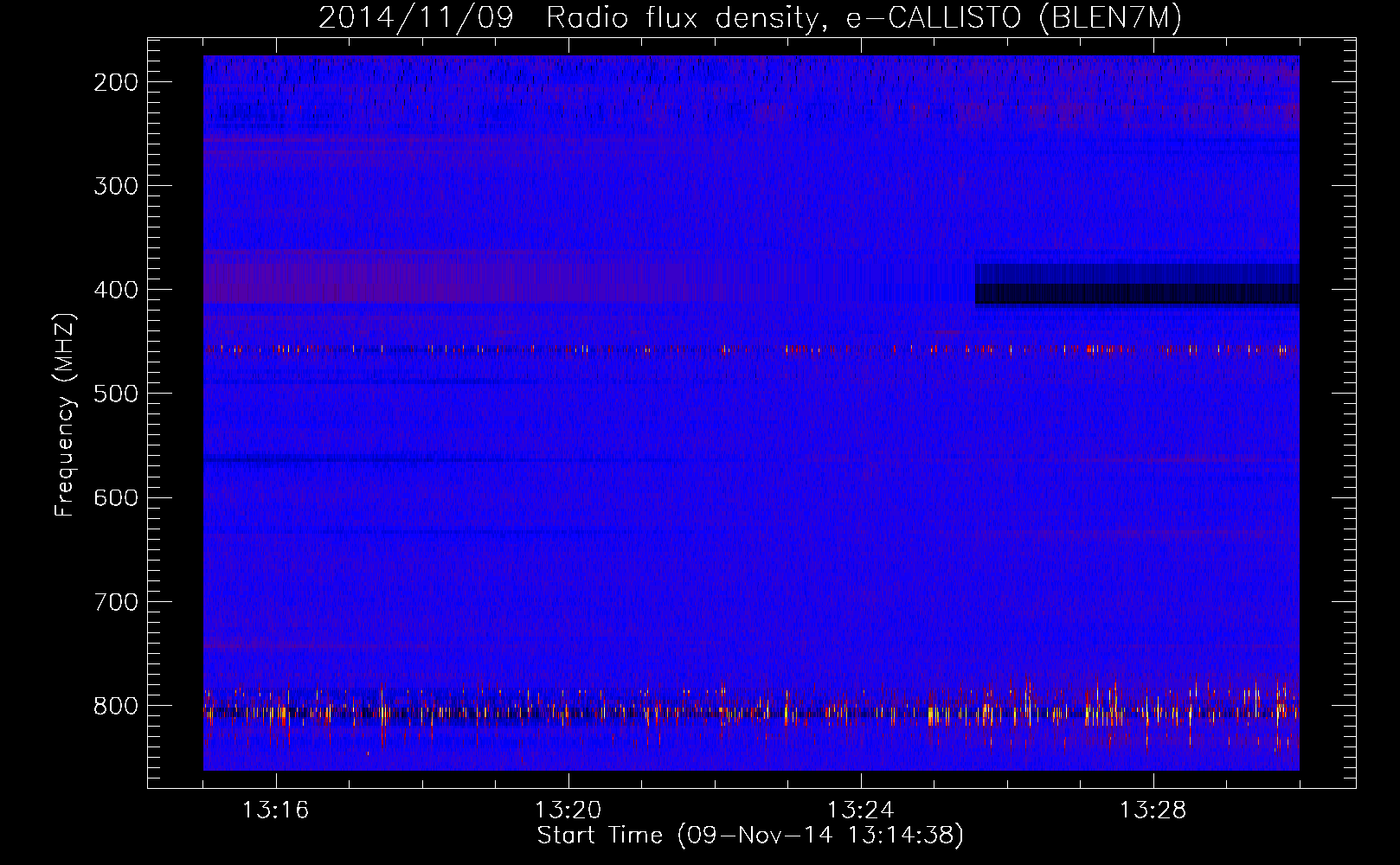Click the 500 frequency tick label
Screen dimensions: 1400x865
116,394
